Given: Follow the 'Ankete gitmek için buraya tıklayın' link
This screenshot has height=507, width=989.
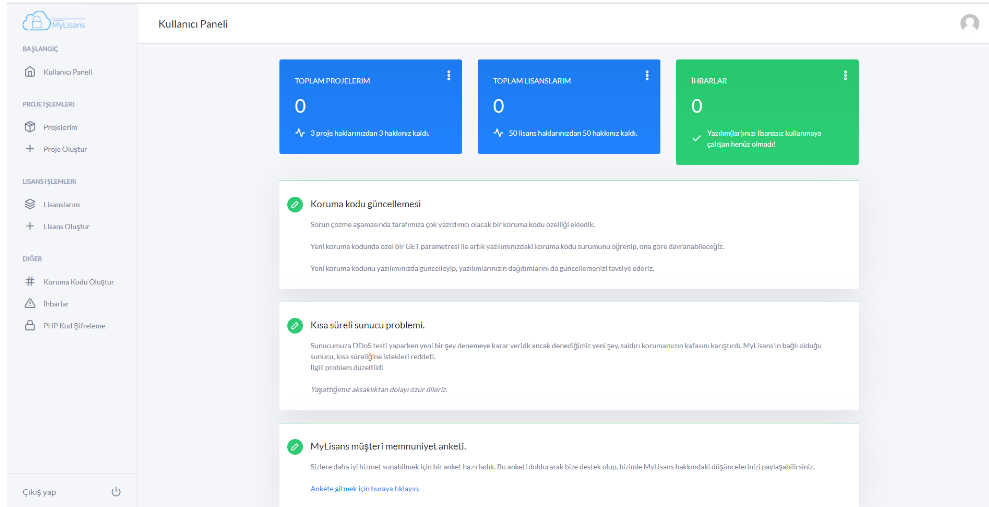Looking at the screenshot, I should click(365, 489).
